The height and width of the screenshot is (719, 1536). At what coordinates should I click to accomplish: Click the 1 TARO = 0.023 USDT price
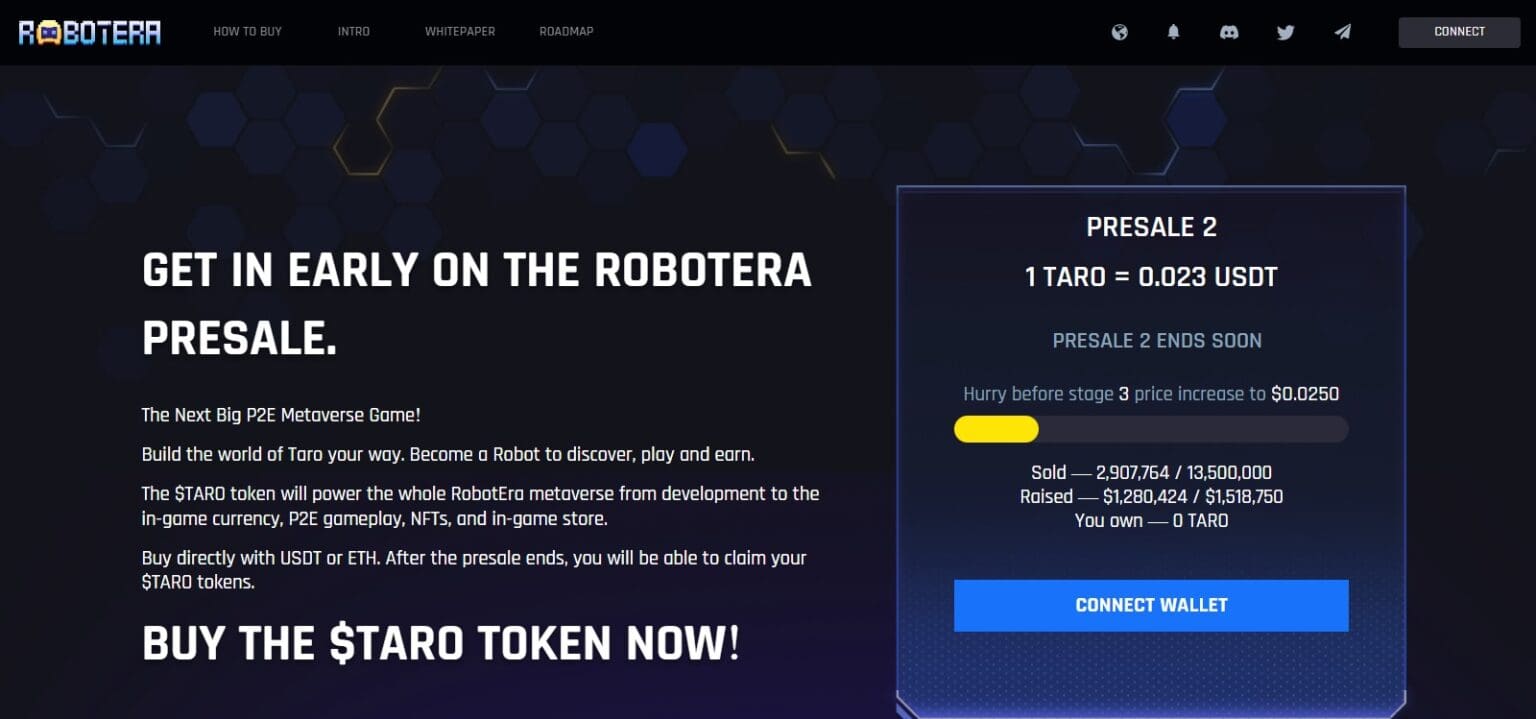coord(1151,277)
